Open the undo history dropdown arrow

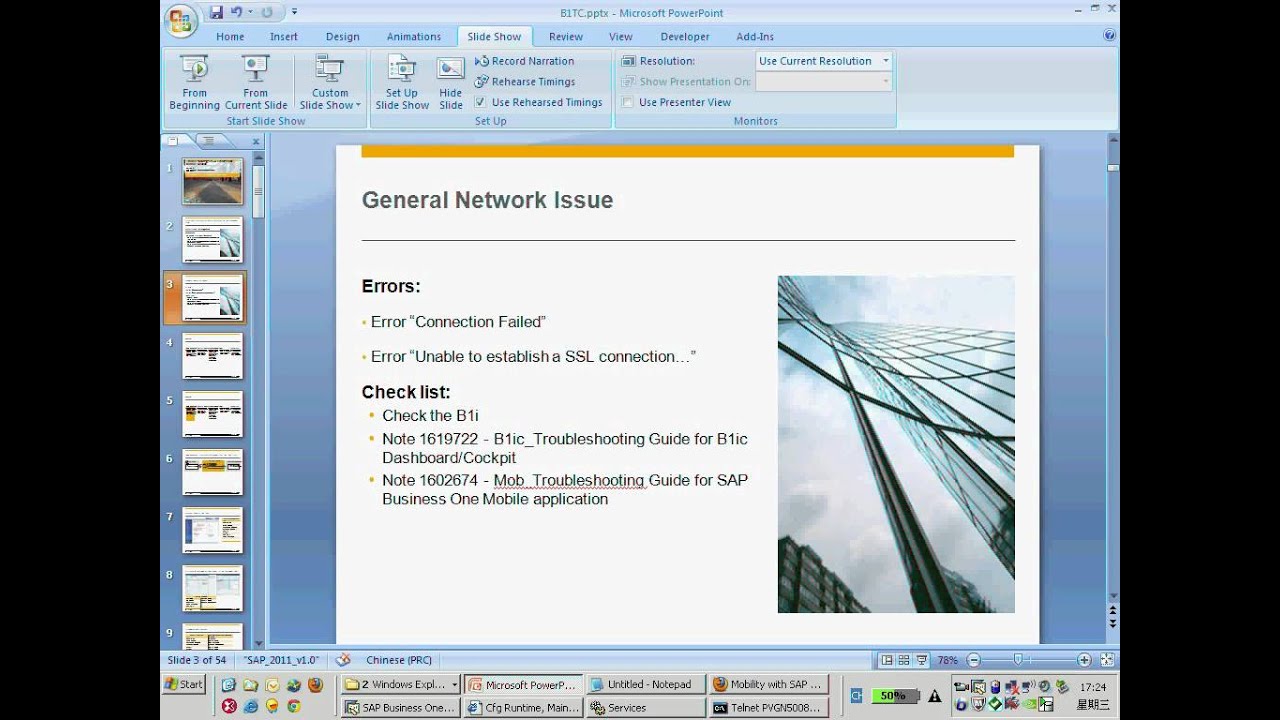250,12
